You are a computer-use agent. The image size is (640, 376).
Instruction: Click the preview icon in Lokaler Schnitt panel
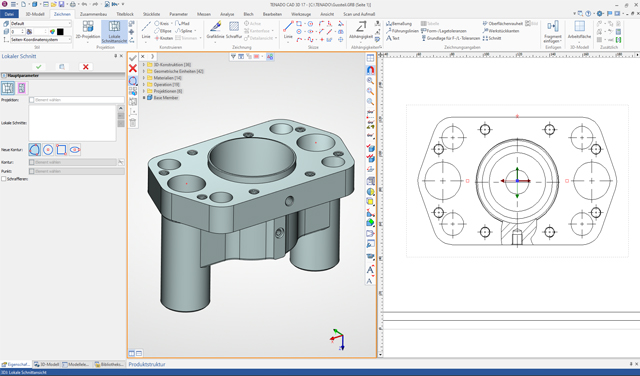[62, 67]
